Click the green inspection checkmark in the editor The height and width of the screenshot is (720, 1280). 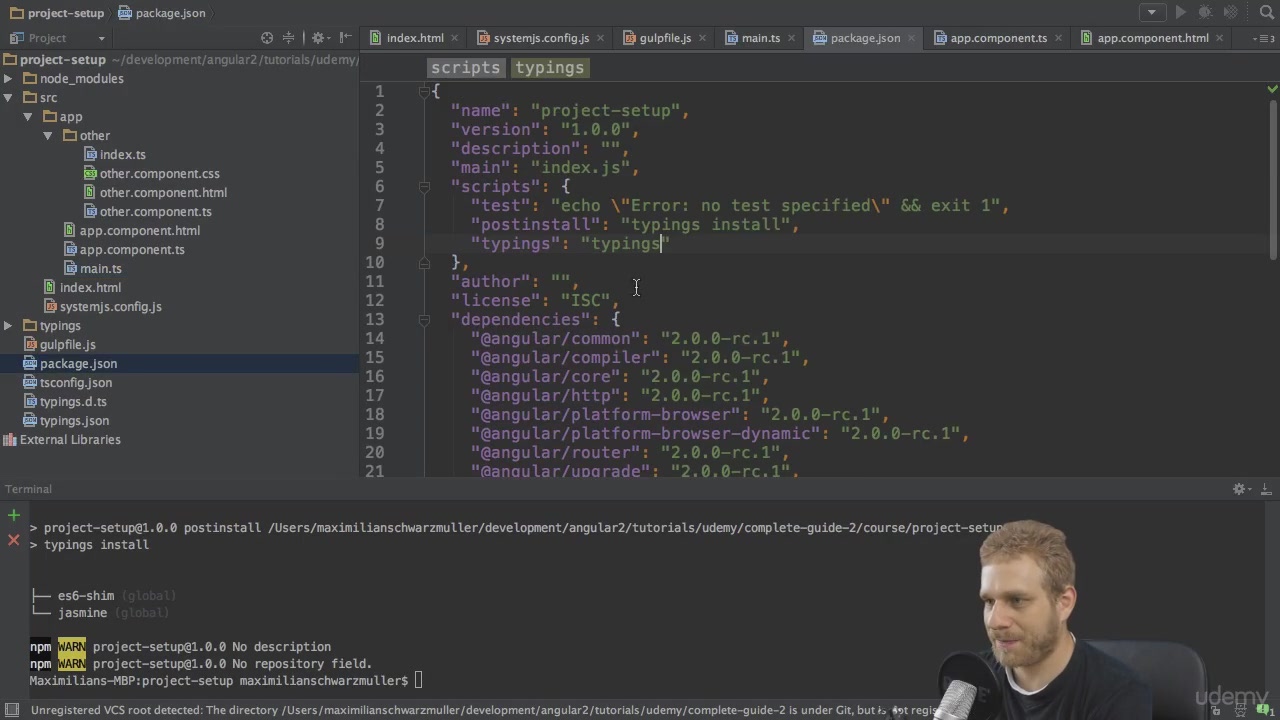tap(1272, 89)
